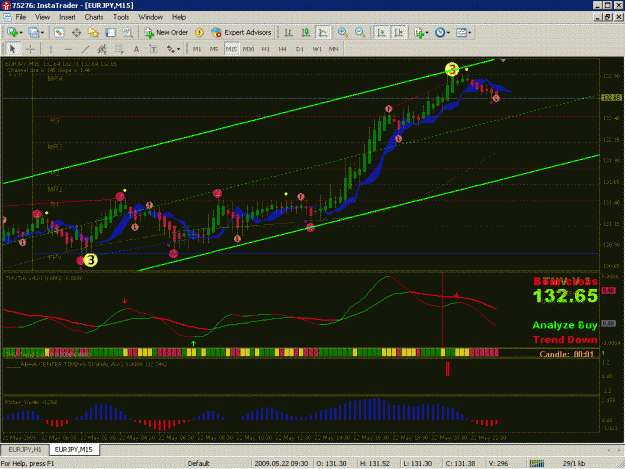The height and width of the screenshot is (469, 625).
Task: Open the Indicators list dropdown
Action: (421, 33)
